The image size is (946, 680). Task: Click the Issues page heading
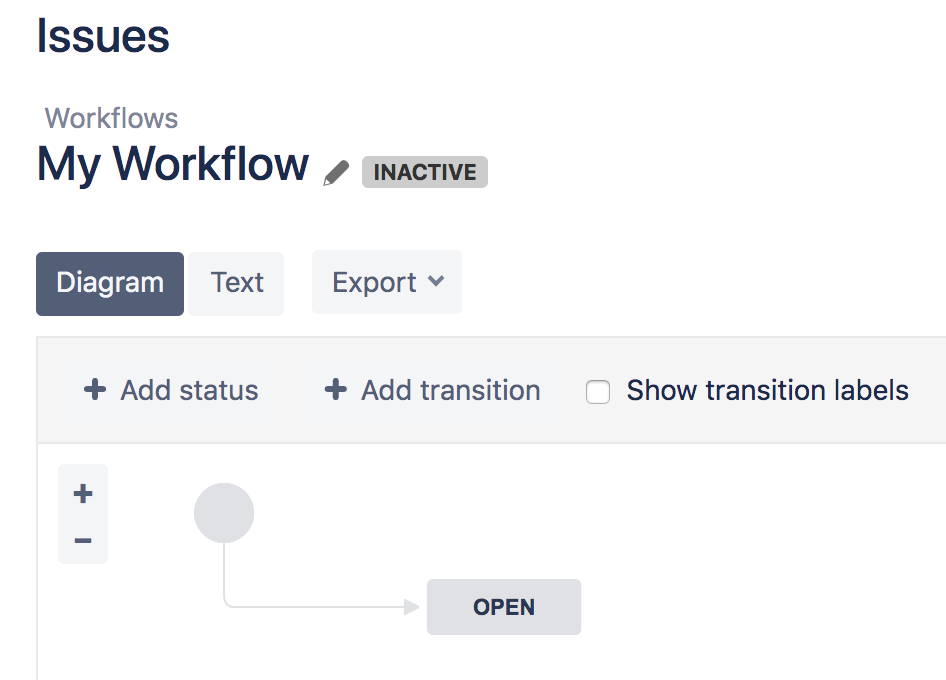103,36
